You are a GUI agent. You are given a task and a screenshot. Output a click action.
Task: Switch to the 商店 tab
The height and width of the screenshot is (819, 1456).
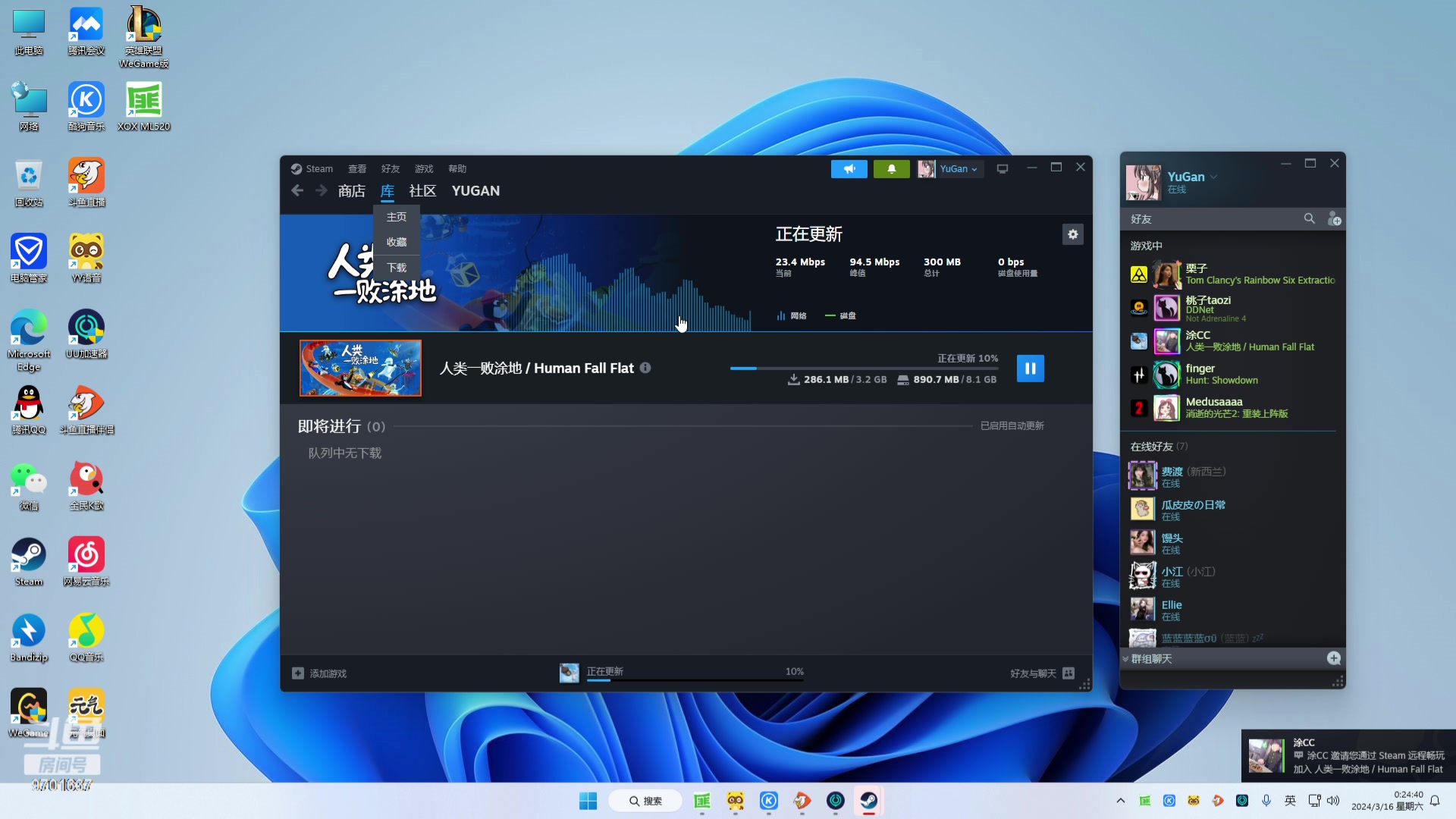[351, 191]
